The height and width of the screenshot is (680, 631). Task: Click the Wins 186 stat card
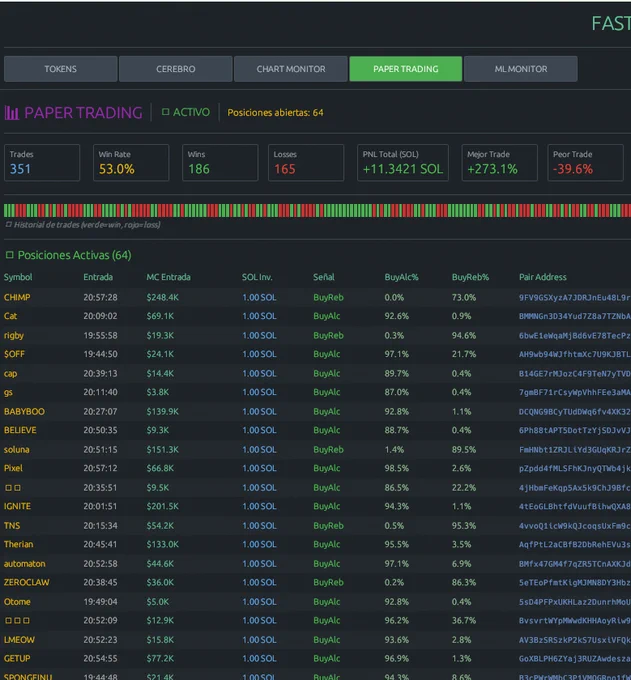pos(220,163)
